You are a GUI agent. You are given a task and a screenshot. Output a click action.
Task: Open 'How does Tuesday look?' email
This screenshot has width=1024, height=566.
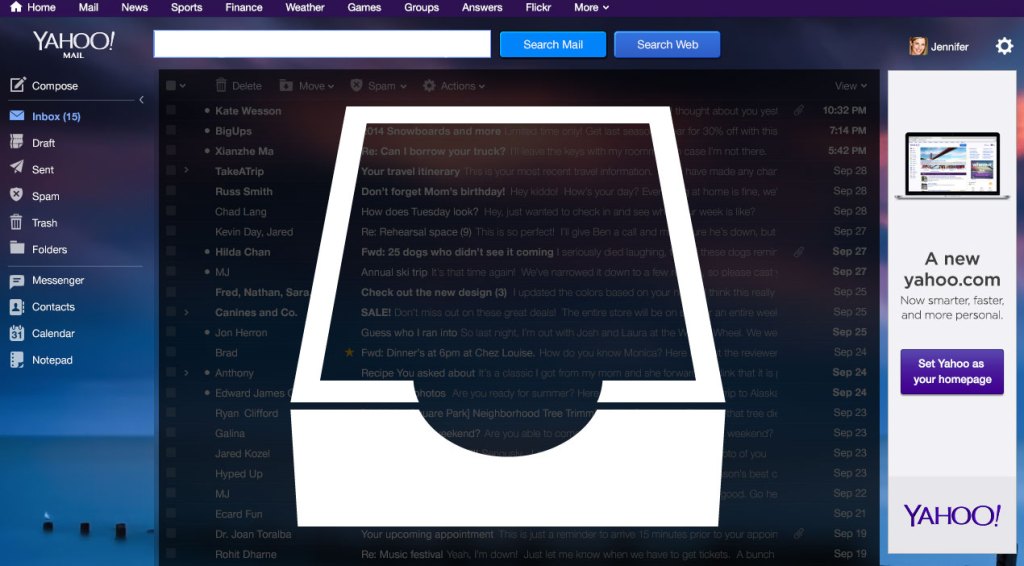pyautogui.click(x=419, y=212)
